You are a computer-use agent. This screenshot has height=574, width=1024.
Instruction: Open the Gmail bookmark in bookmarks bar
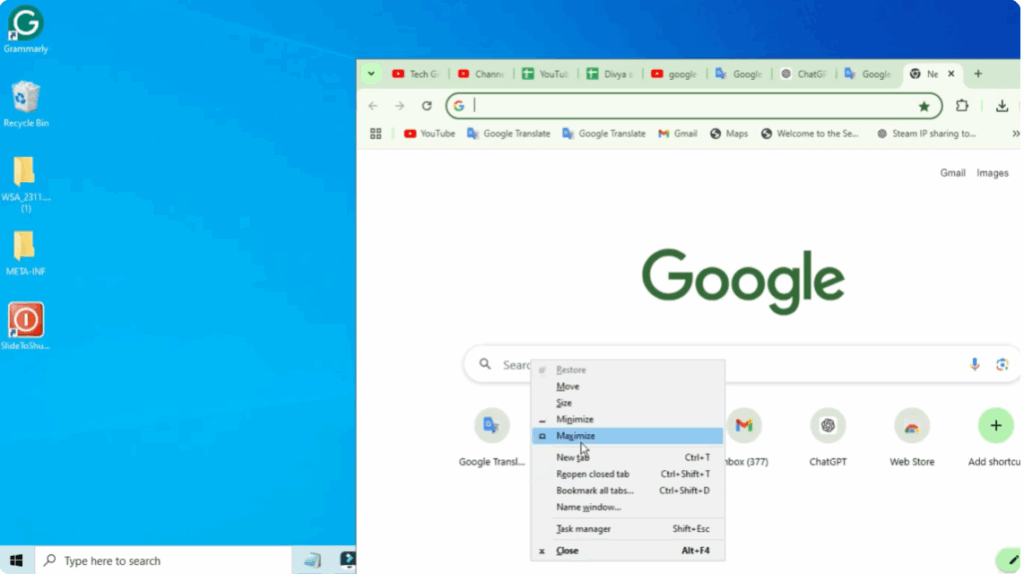click(x=677, y=133)
